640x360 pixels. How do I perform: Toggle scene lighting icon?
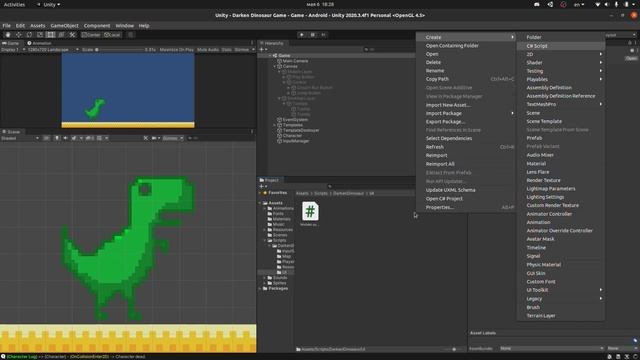coord(57,138)
